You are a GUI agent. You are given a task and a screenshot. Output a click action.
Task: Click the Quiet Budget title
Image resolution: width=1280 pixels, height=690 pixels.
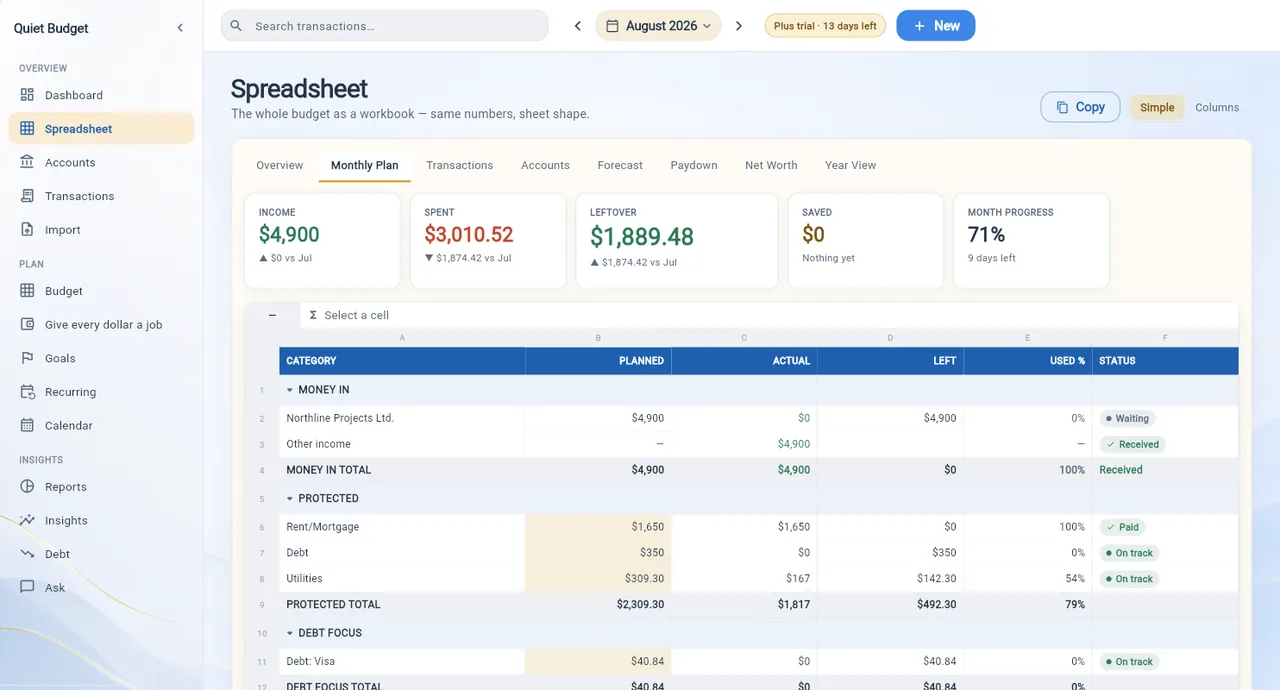click(51, 28)
